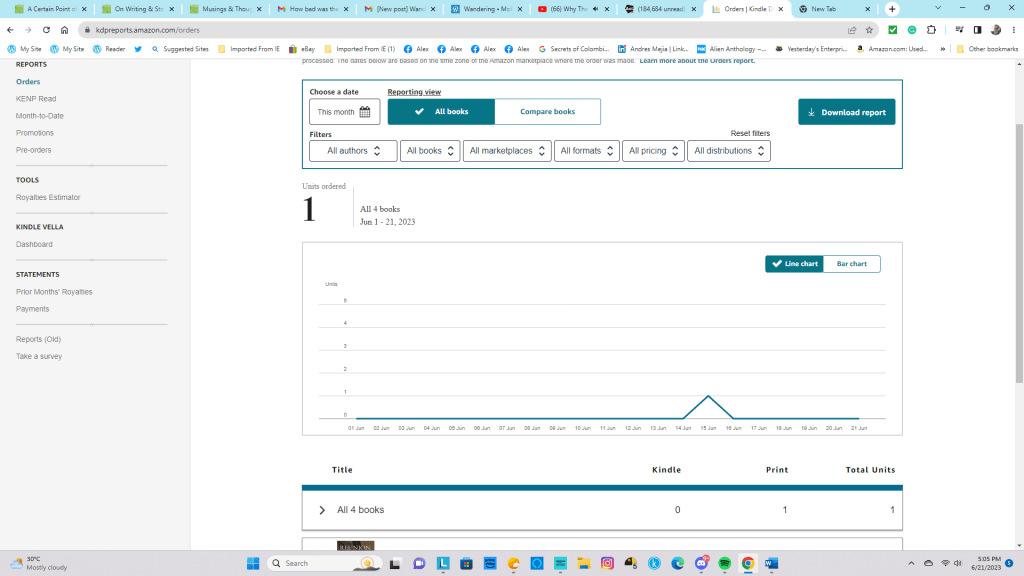Select the Line chart toggle
This screenshot has width=1024, height=576.
[794, 264]
